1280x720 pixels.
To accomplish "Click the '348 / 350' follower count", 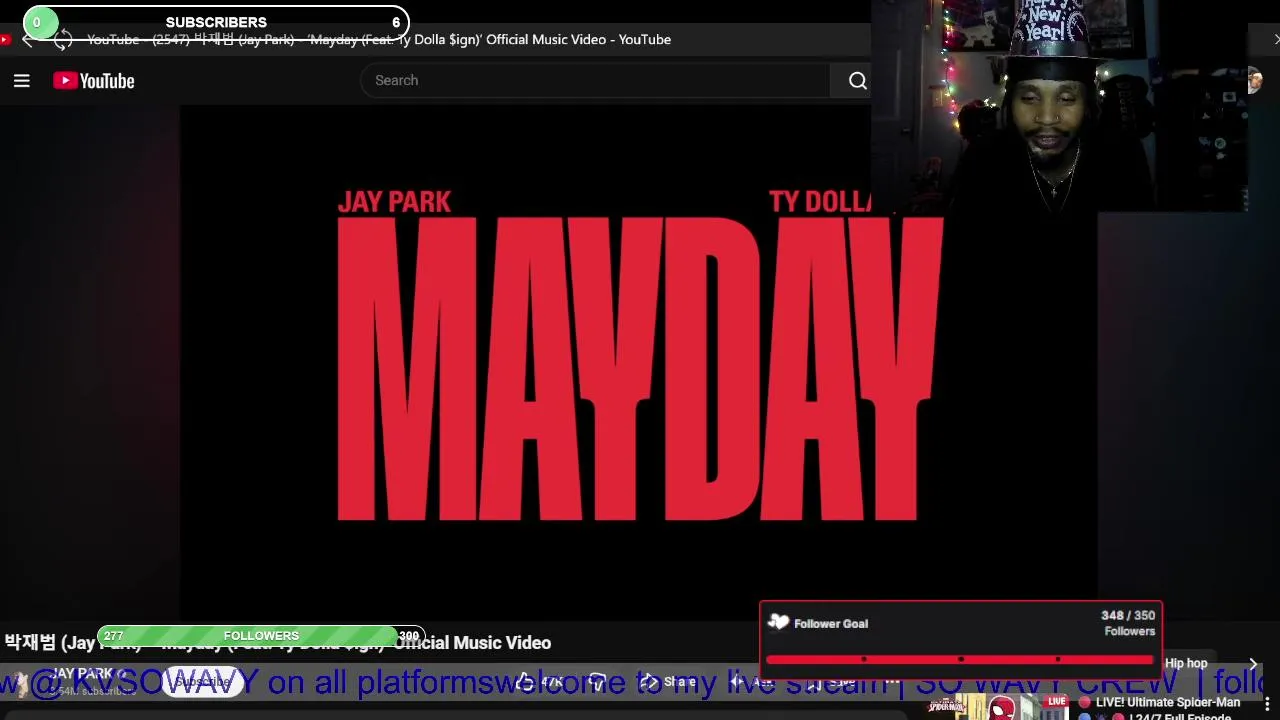I will 1128,616.
